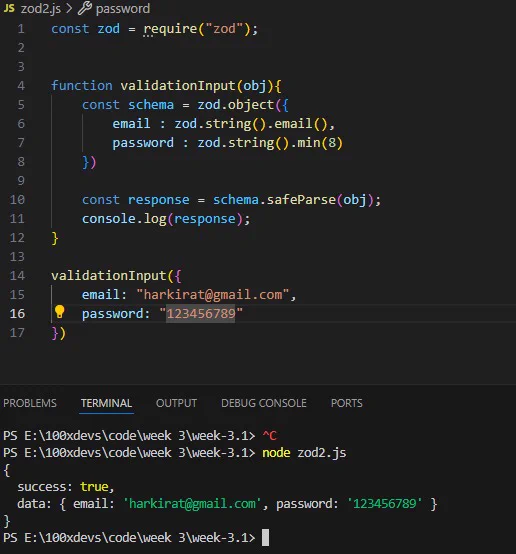Click the validationInput function name on line 4

point(178,86)
